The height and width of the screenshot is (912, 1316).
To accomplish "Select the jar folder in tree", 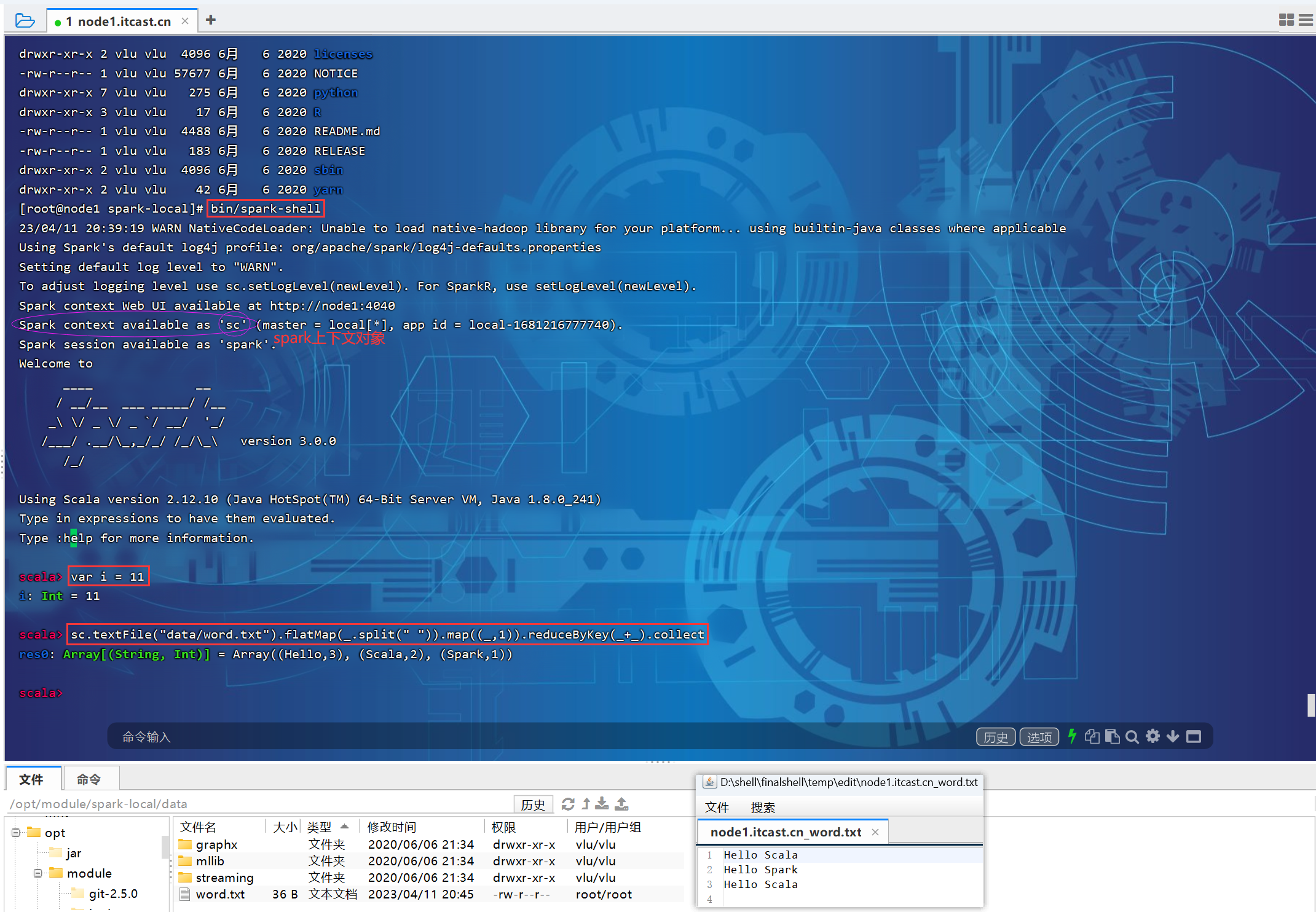I will [66, 853].
